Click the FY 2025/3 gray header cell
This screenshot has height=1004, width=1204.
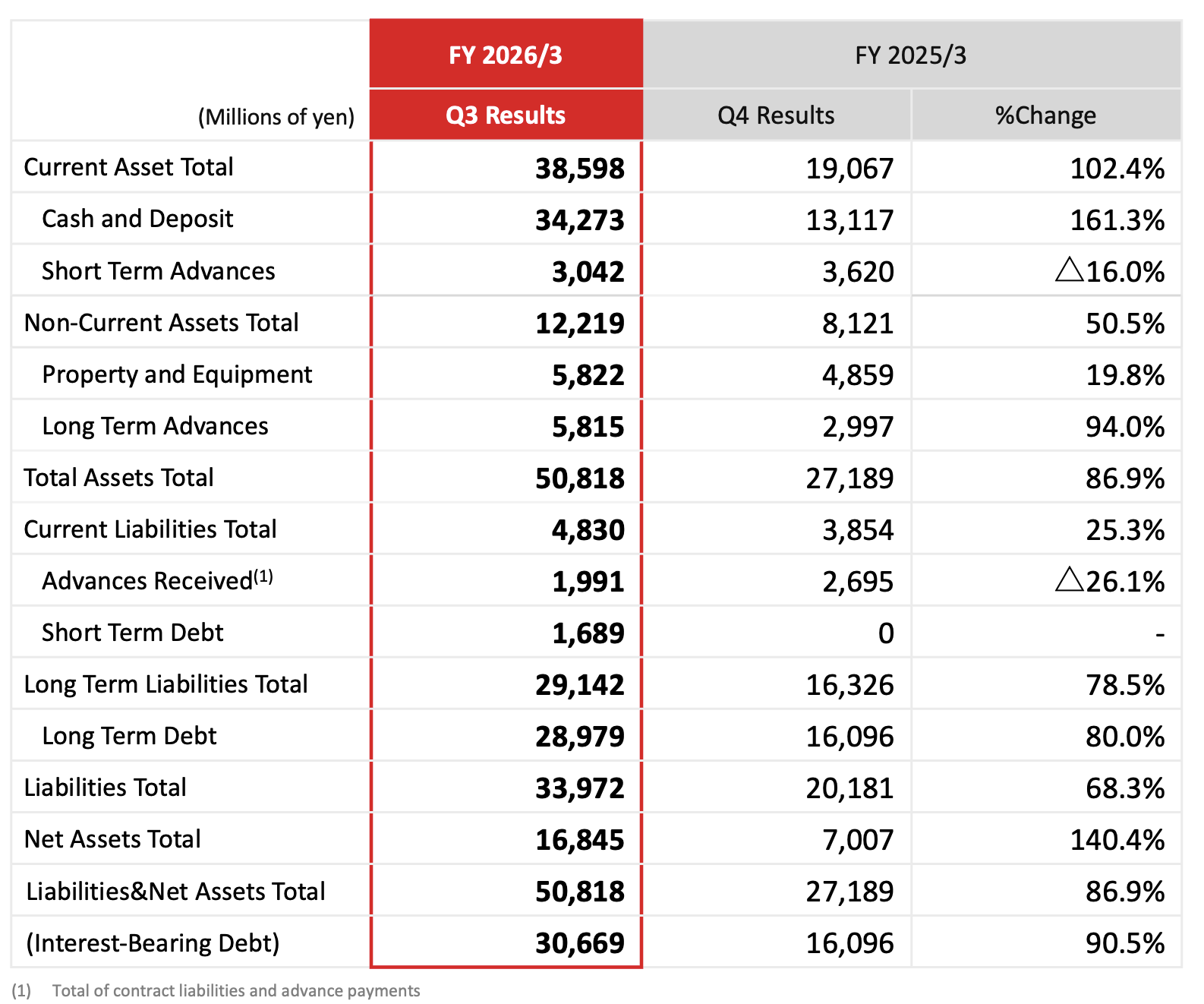(x=911, y=55)
